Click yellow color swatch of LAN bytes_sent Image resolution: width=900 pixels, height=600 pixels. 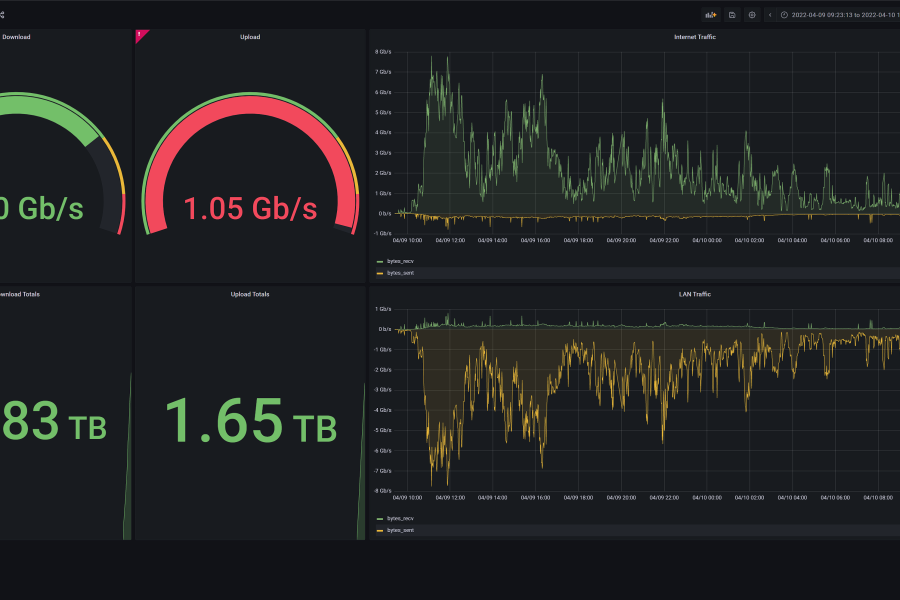point(379,530)
